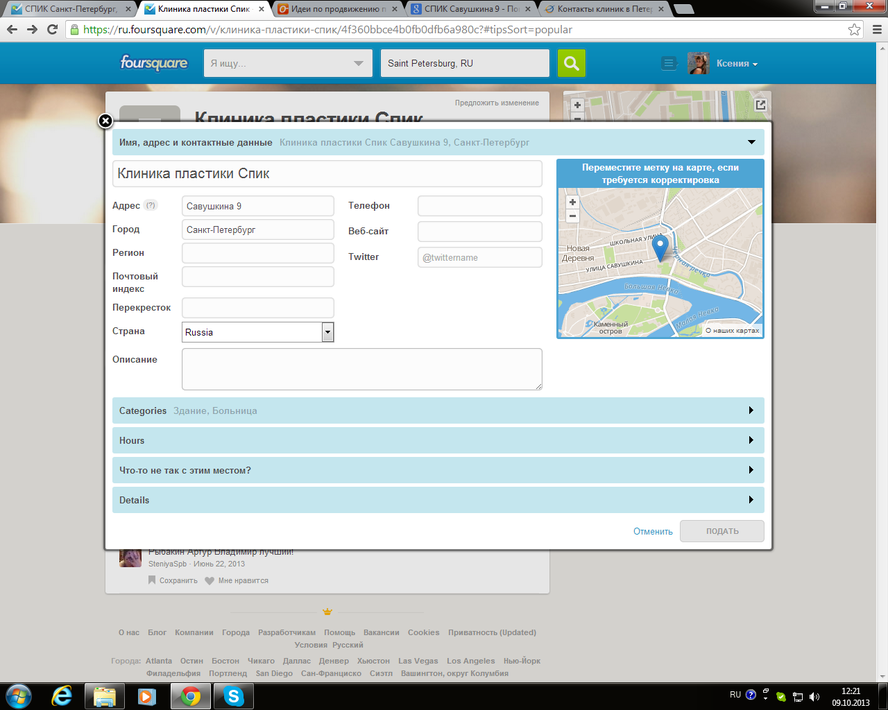Click the venue name field
The image size is (888, 710).
pyautogui.click(x=327, y=173)
